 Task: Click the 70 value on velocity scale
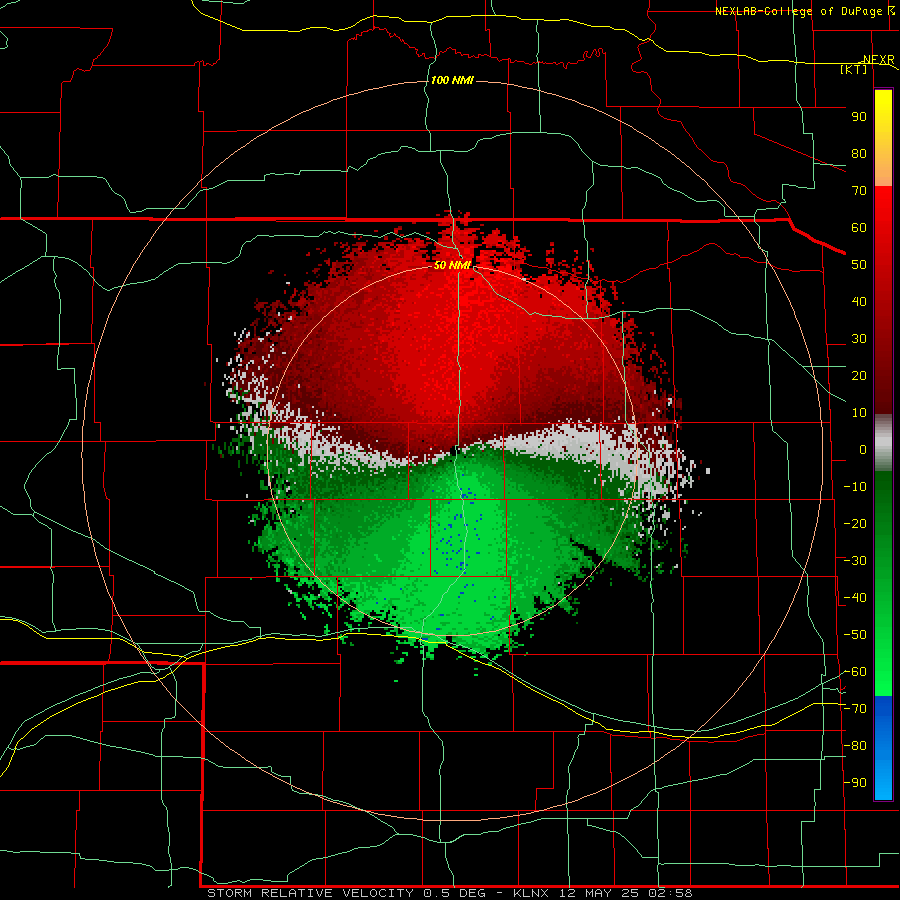point(859,191)
